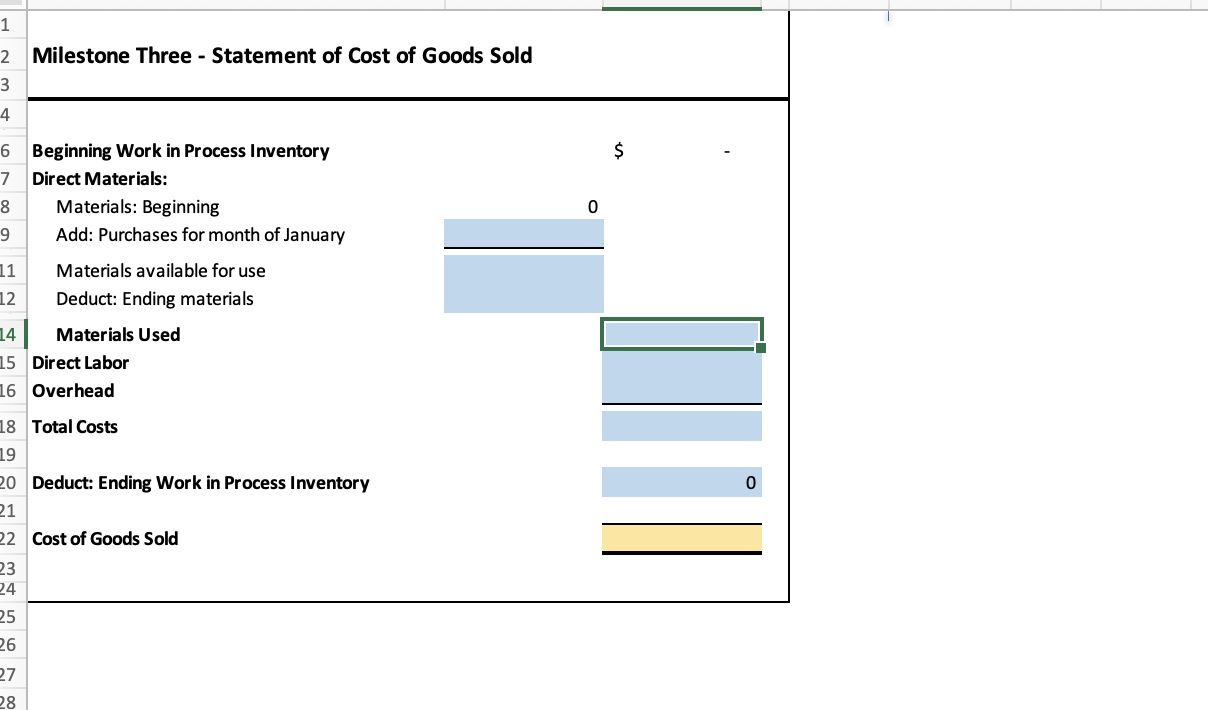This screenshot has width=1208, height=710.
Task: Select 'Deduct: Ending materials' label
Action: pos(155,299)
